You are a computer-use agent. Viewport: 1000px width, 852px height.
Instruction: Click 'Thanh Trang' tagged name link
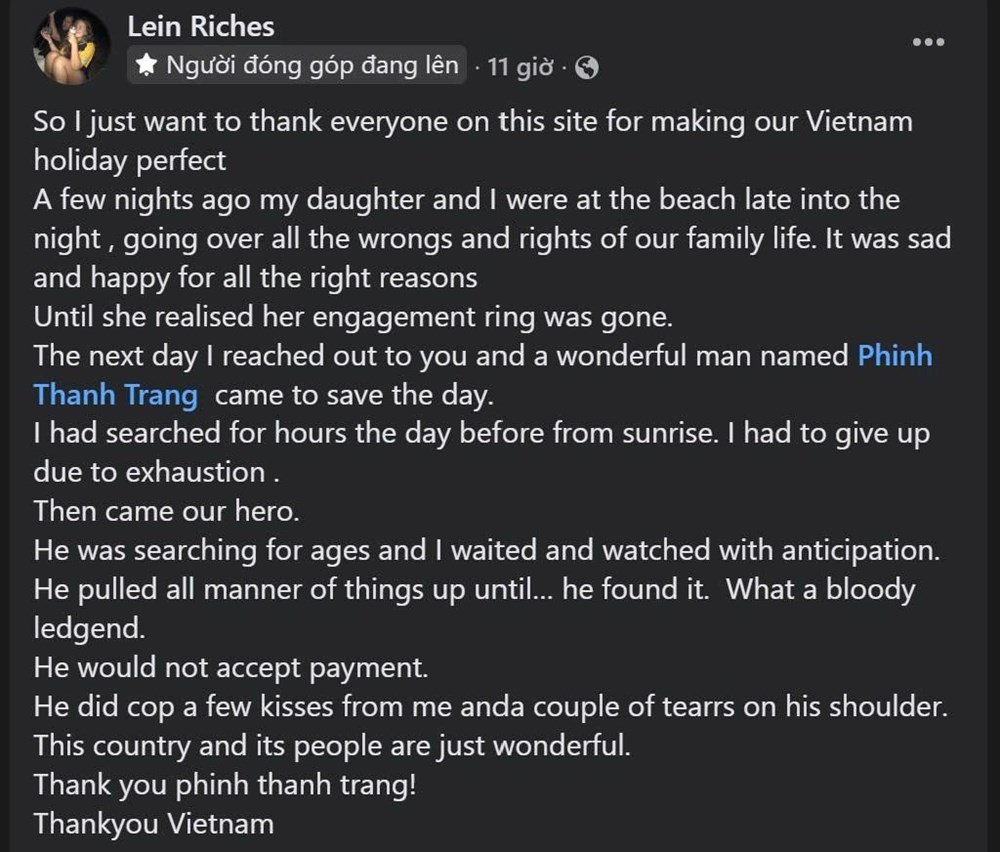[115, 395]
